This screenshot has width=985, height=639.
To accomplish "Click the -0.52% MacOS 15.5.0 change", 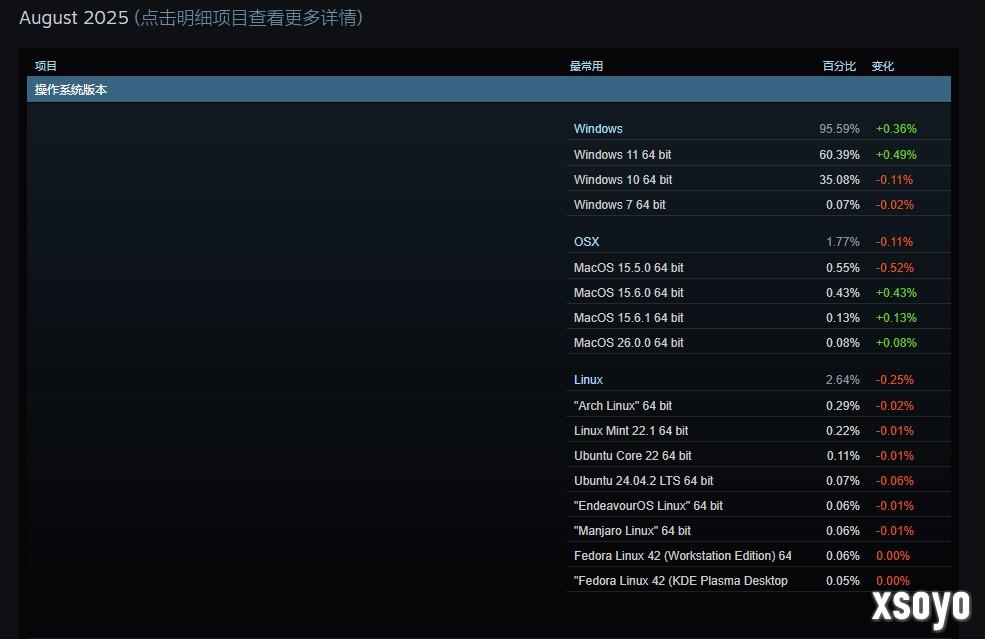I will [895, 268].
